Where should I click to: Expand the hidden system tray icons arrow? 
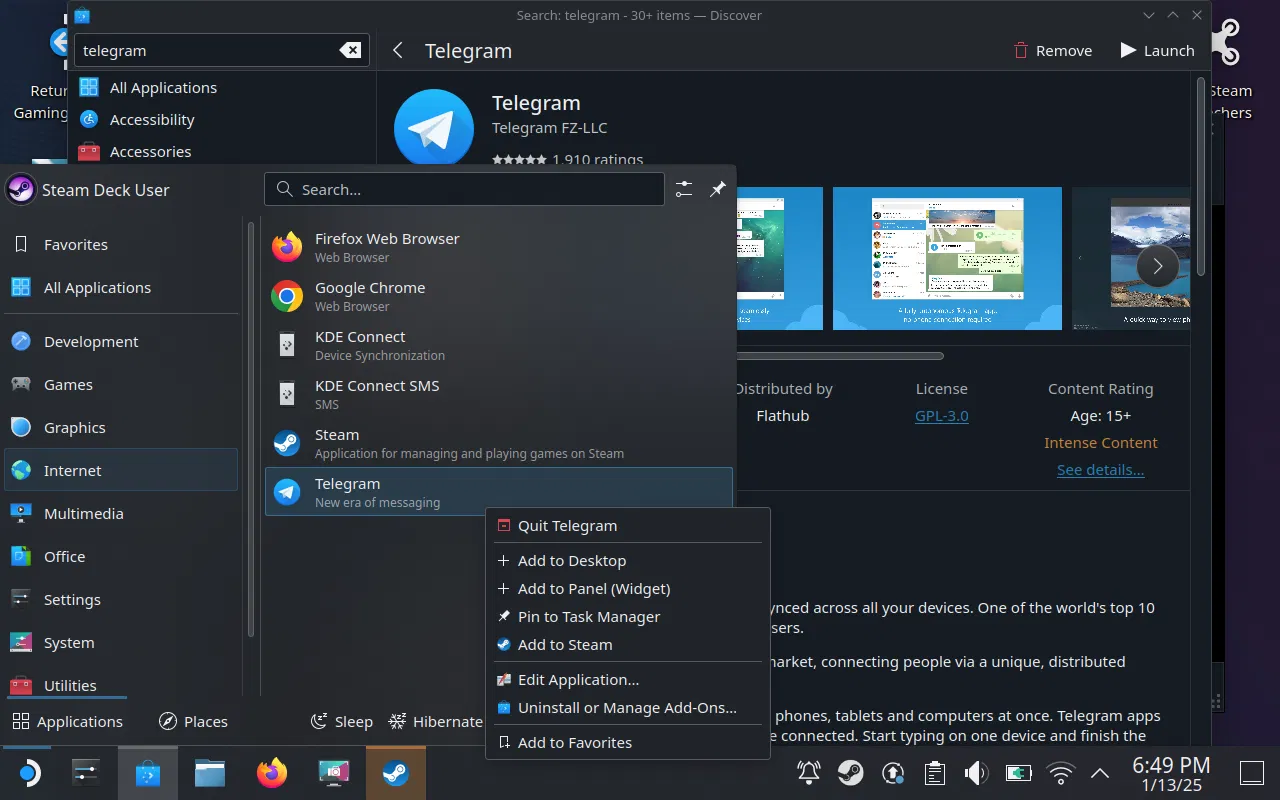1100,773
